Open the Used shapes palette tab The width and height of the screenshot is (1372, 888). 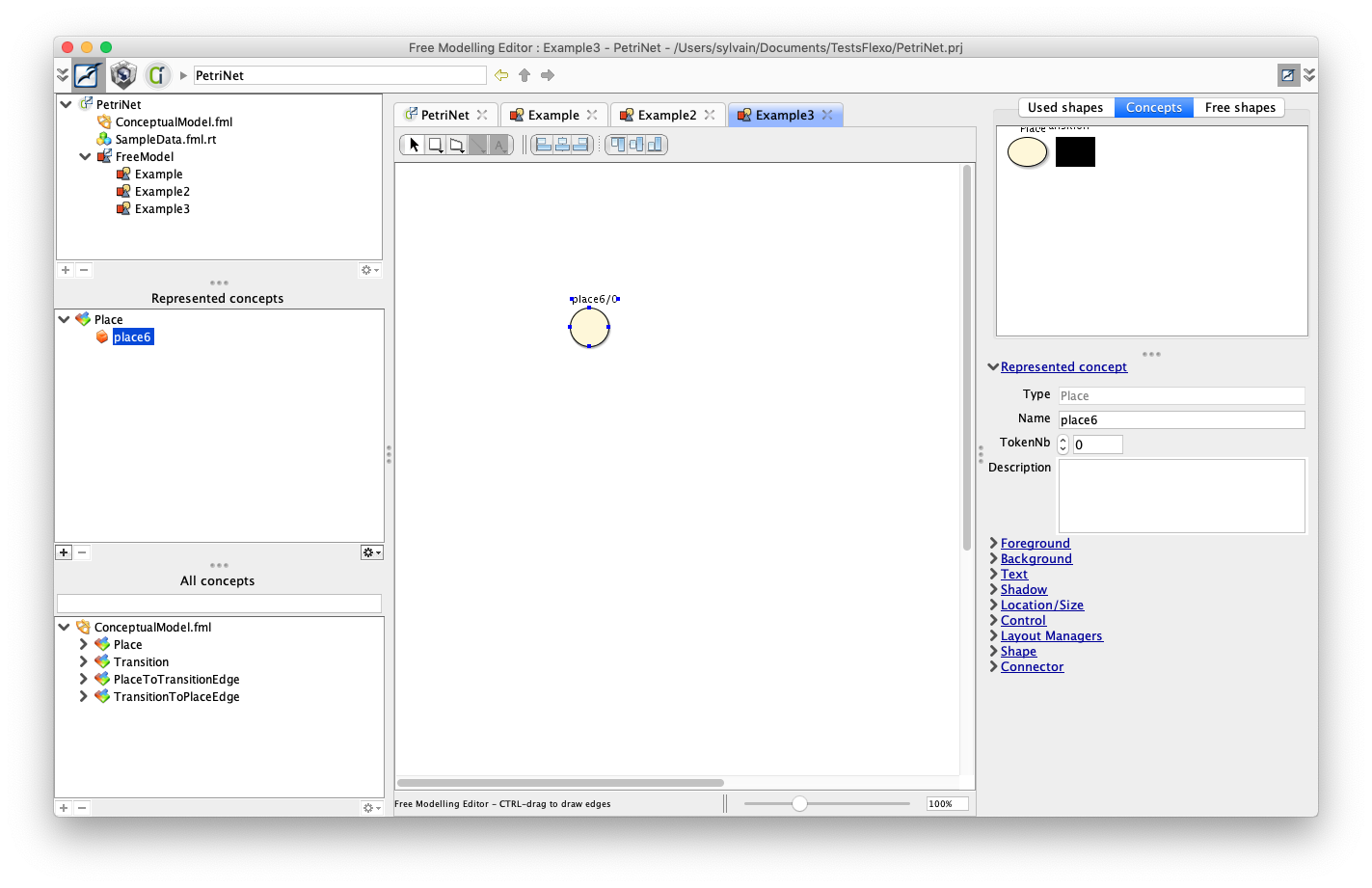point(1065,108)
